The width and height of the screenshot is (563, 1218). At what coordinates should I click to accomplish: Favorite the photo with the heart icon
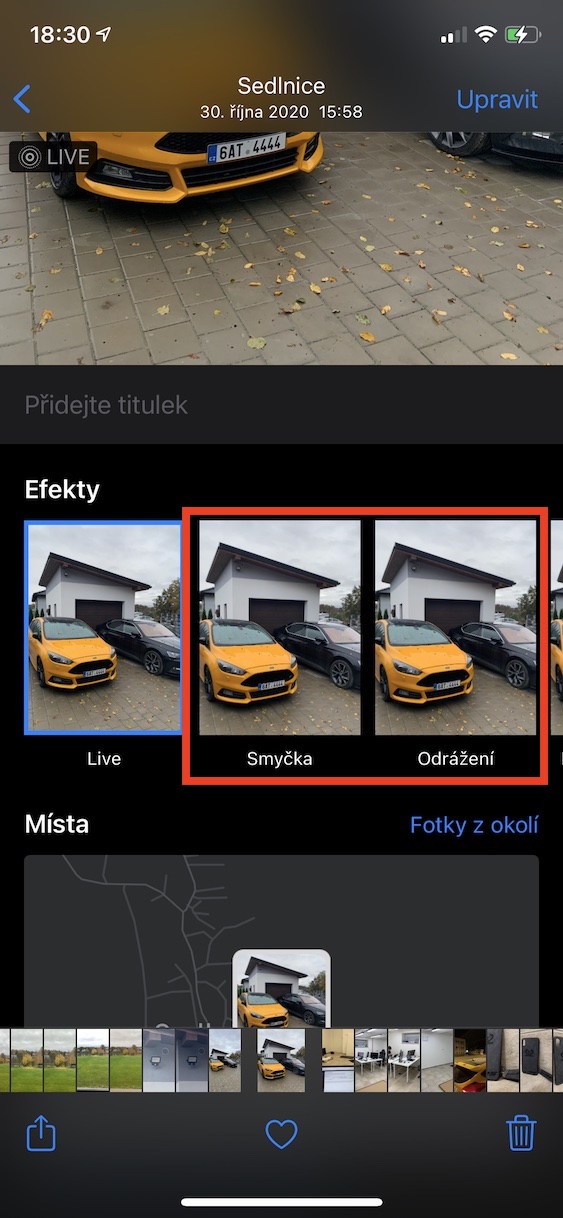282,1134
